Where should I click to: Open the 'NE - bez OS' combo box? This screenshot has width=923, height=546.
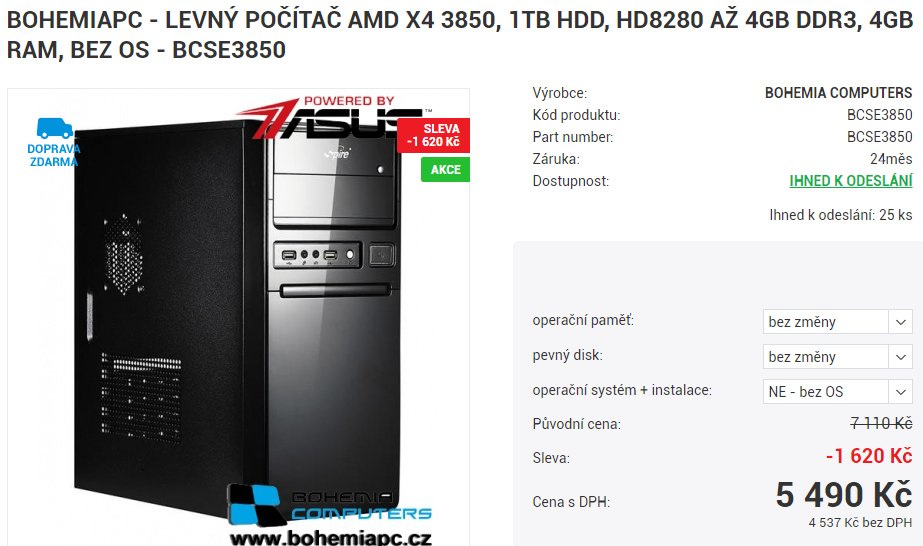[838, 392]
